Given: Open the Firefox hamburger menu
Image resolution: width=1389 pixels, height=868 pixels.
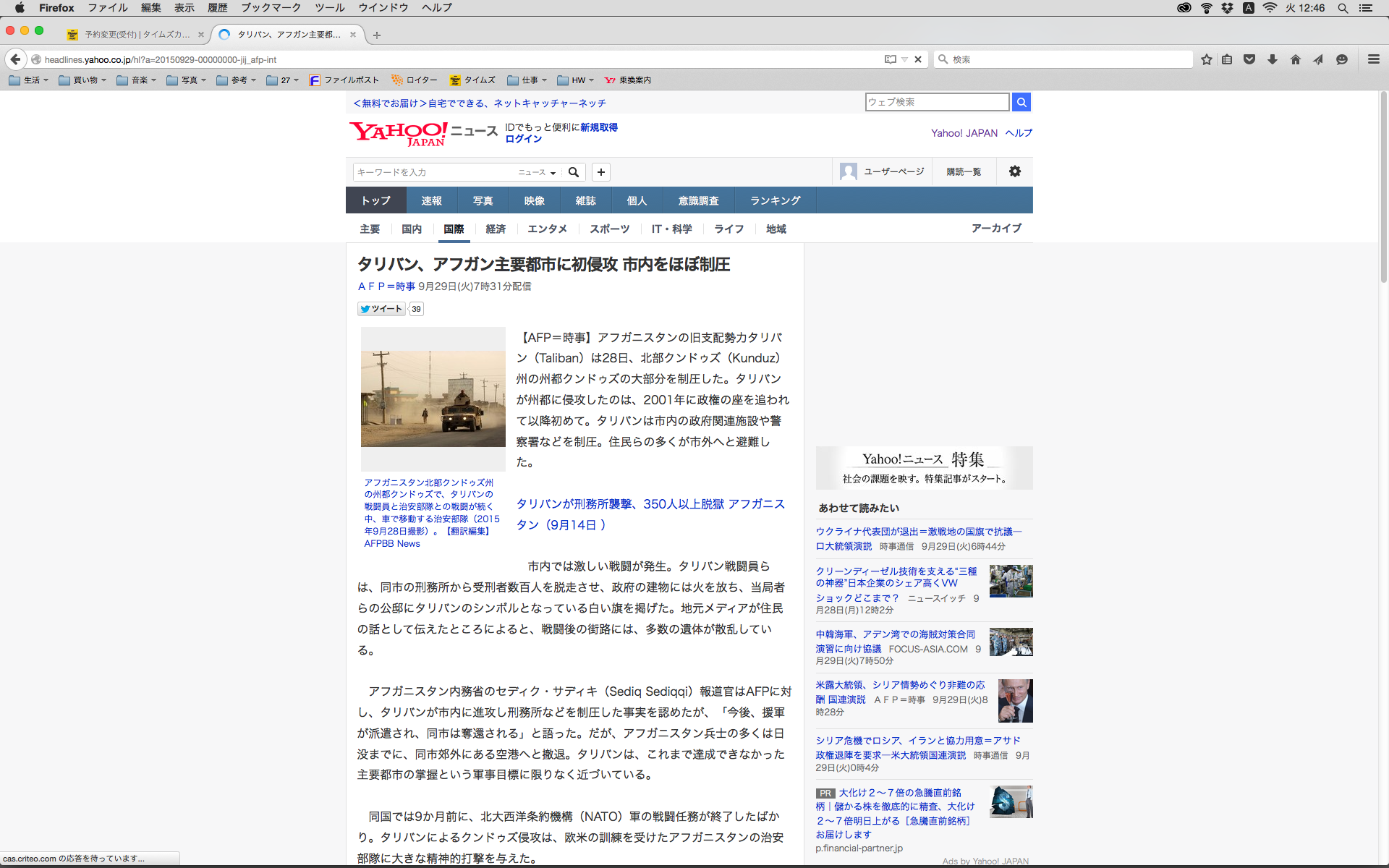Looking at the screenshot, I should point(1373,59).
